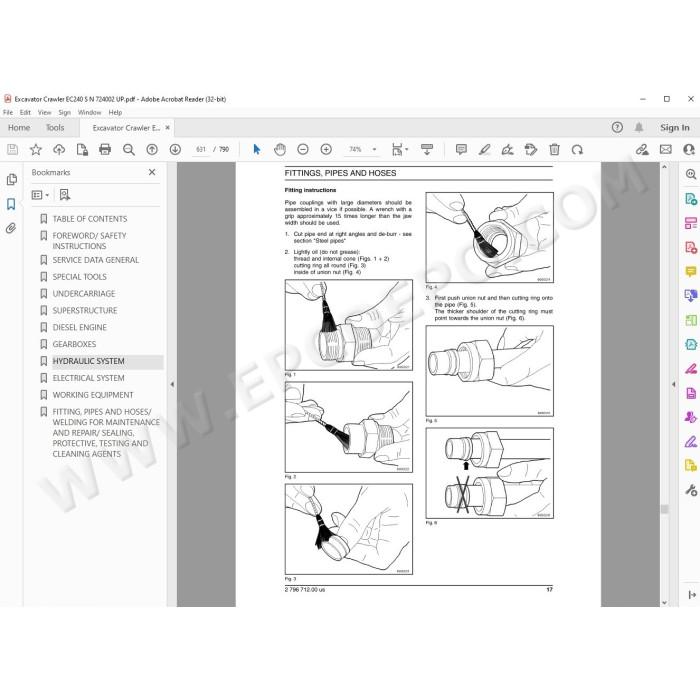Click the Save file icon

pos(12,150)
